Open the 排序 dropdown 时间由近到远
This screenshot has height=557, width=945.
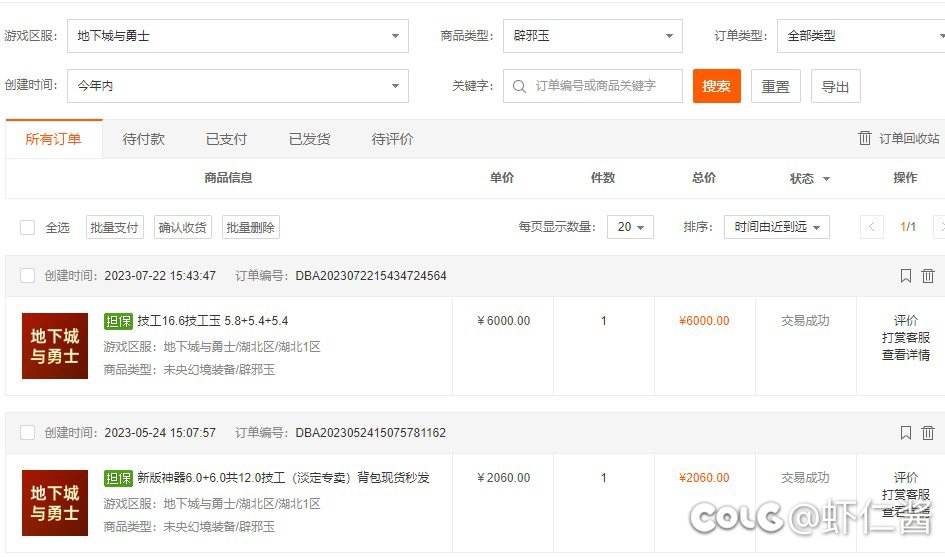click(x=777, y=227)
